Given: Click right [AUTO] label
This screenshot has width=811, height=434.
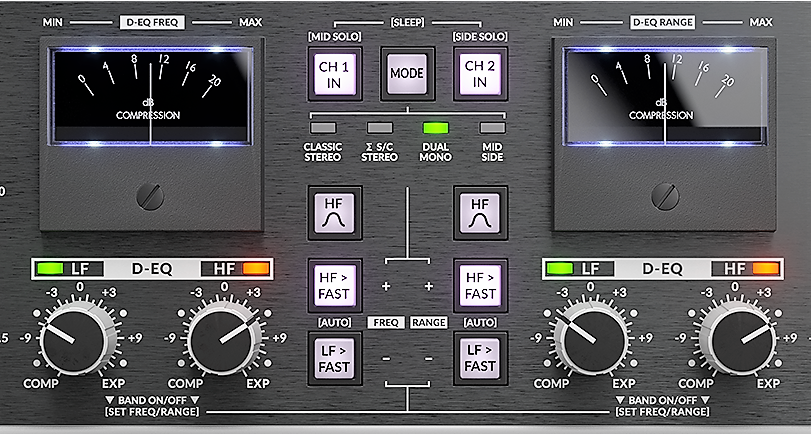Looking at the screenshot, I should 480,322.
